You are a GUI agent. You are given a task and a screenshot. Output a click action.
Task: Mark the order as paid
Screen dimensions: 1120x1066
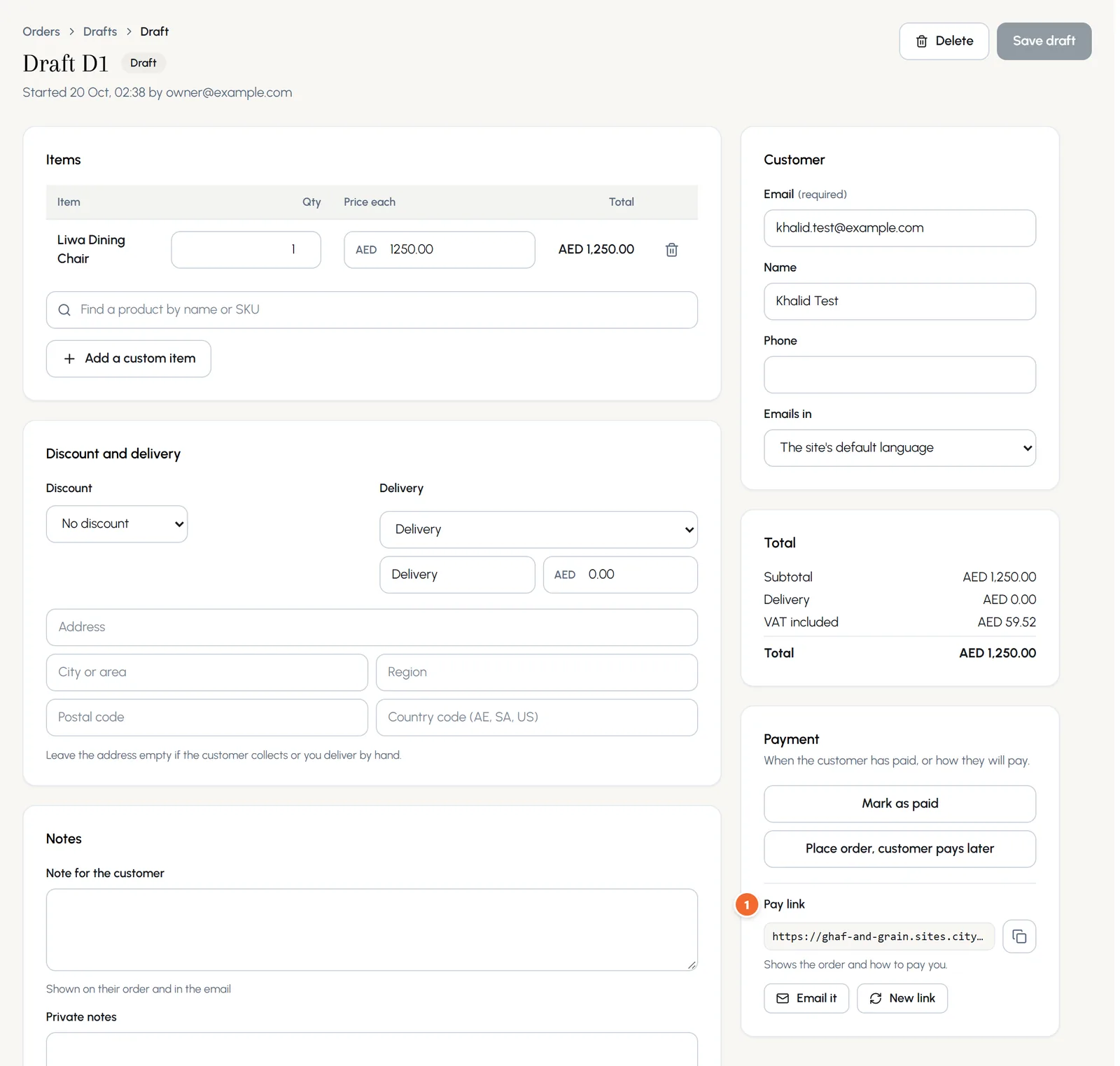(x=899, y=804)
